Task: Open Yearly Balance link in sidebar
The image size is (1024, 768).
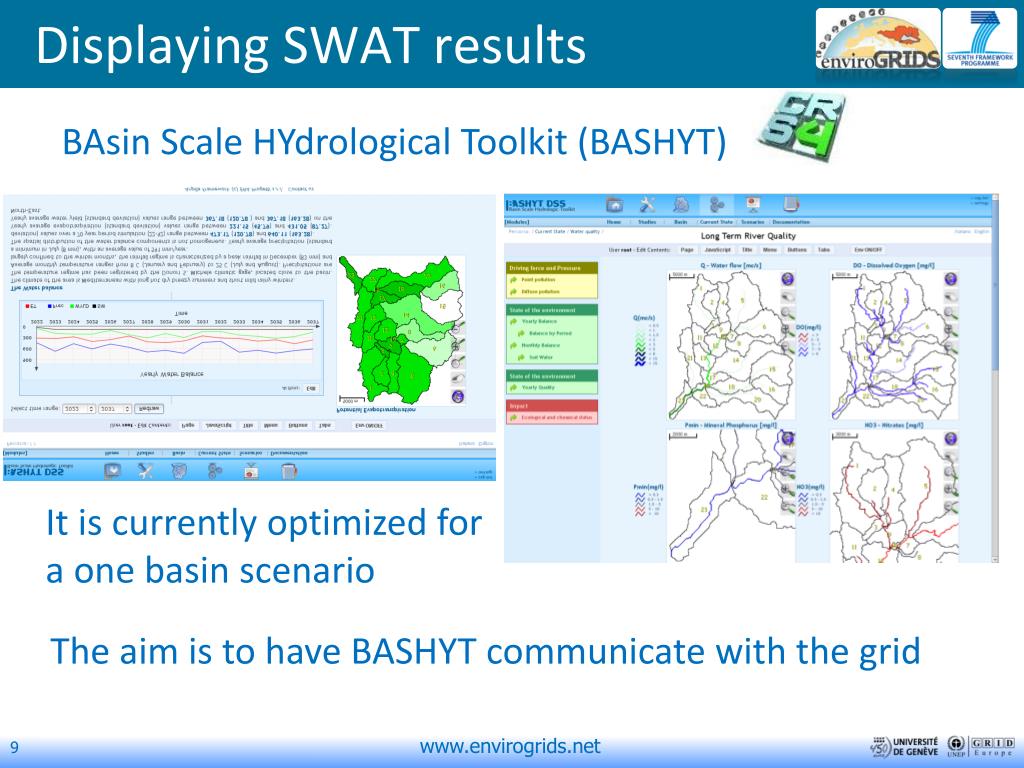Action: [x=539, y=321]
